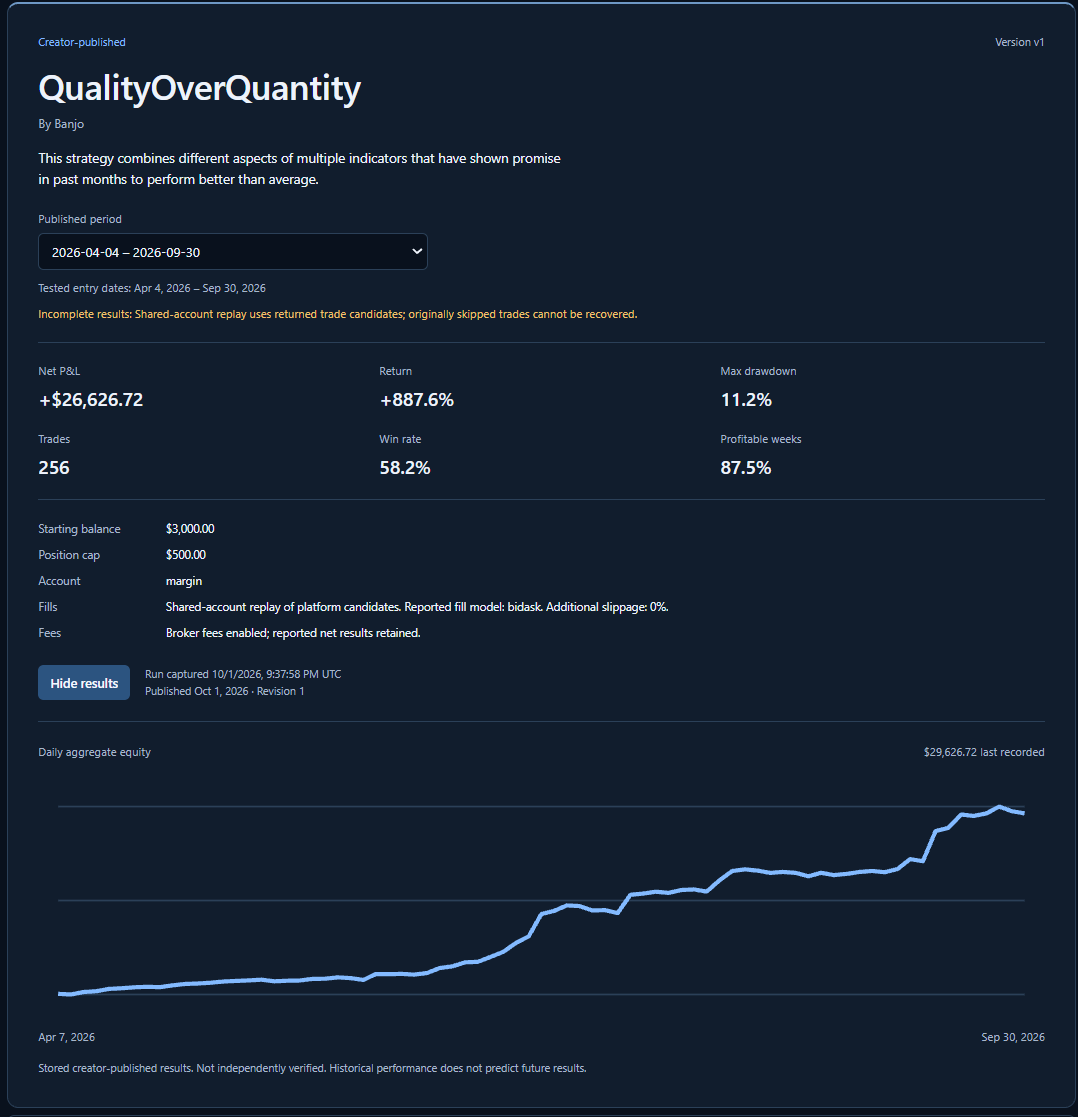Image resolution: width=1078 pixels, height=1117 pixels.
Task: Select the Max drawdown value 11.2%
Action: 746,400
